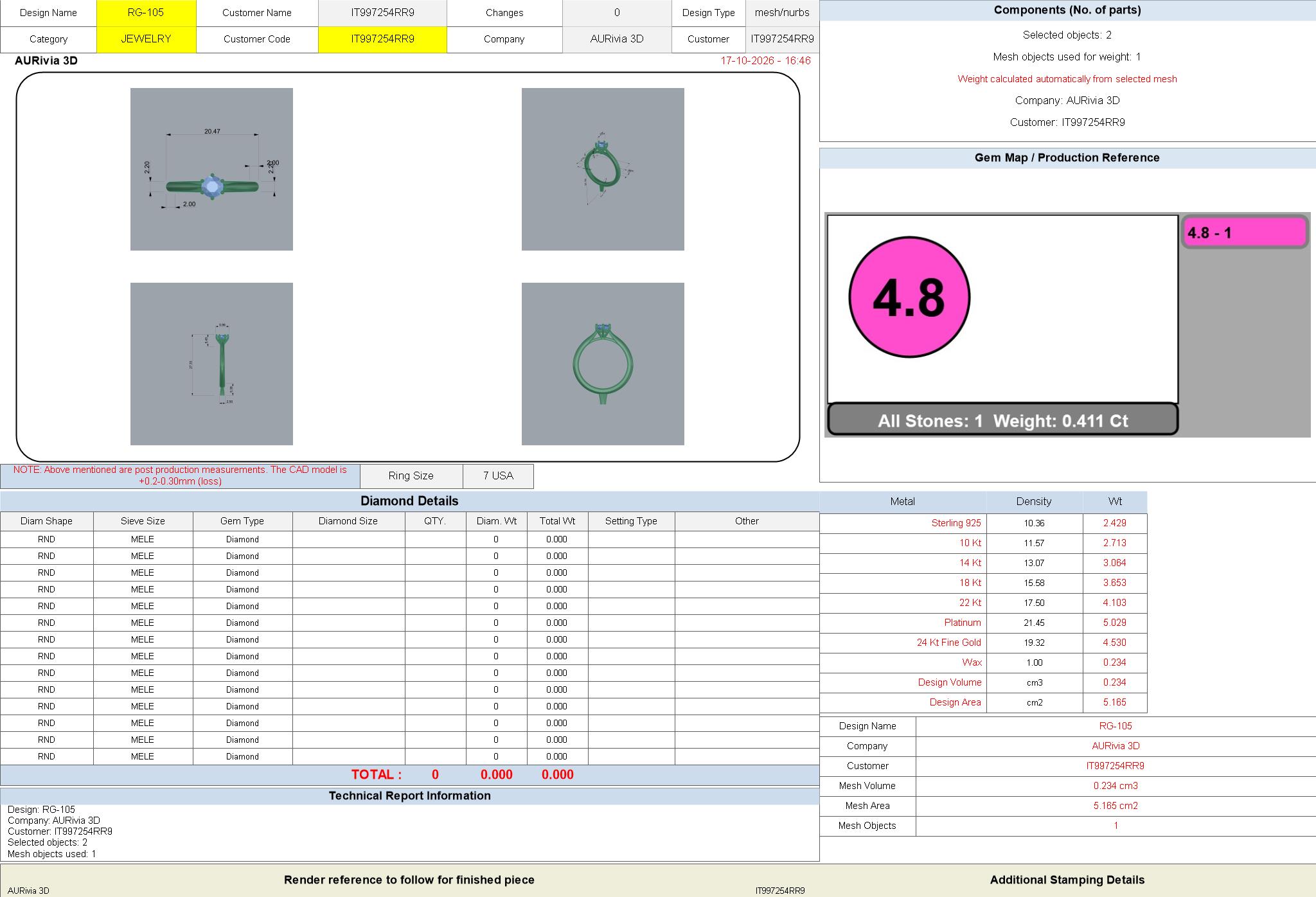Click the date stamp 17-10-2026 - 16:46
The image size is (1316, 897).
(x=765, y=60)
